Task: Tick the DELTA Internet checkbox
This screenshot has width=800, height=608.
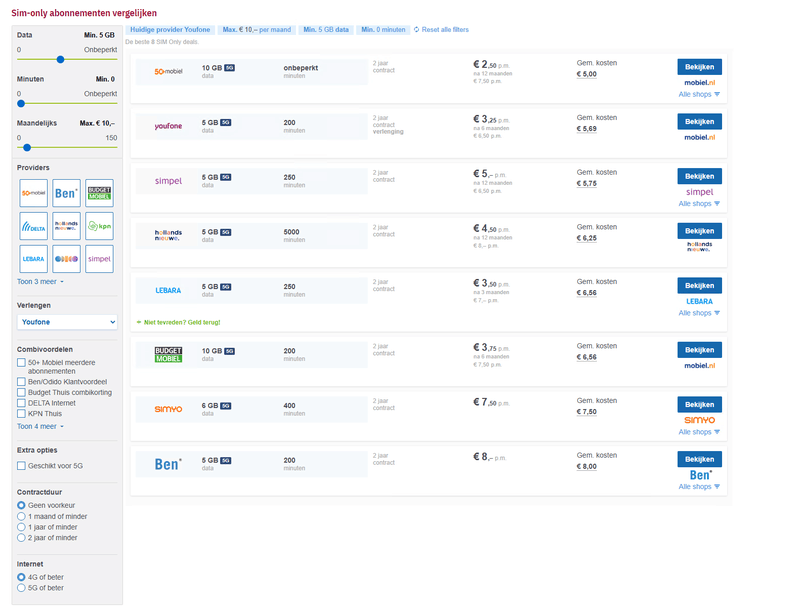Action: click(x=21, y=403)
